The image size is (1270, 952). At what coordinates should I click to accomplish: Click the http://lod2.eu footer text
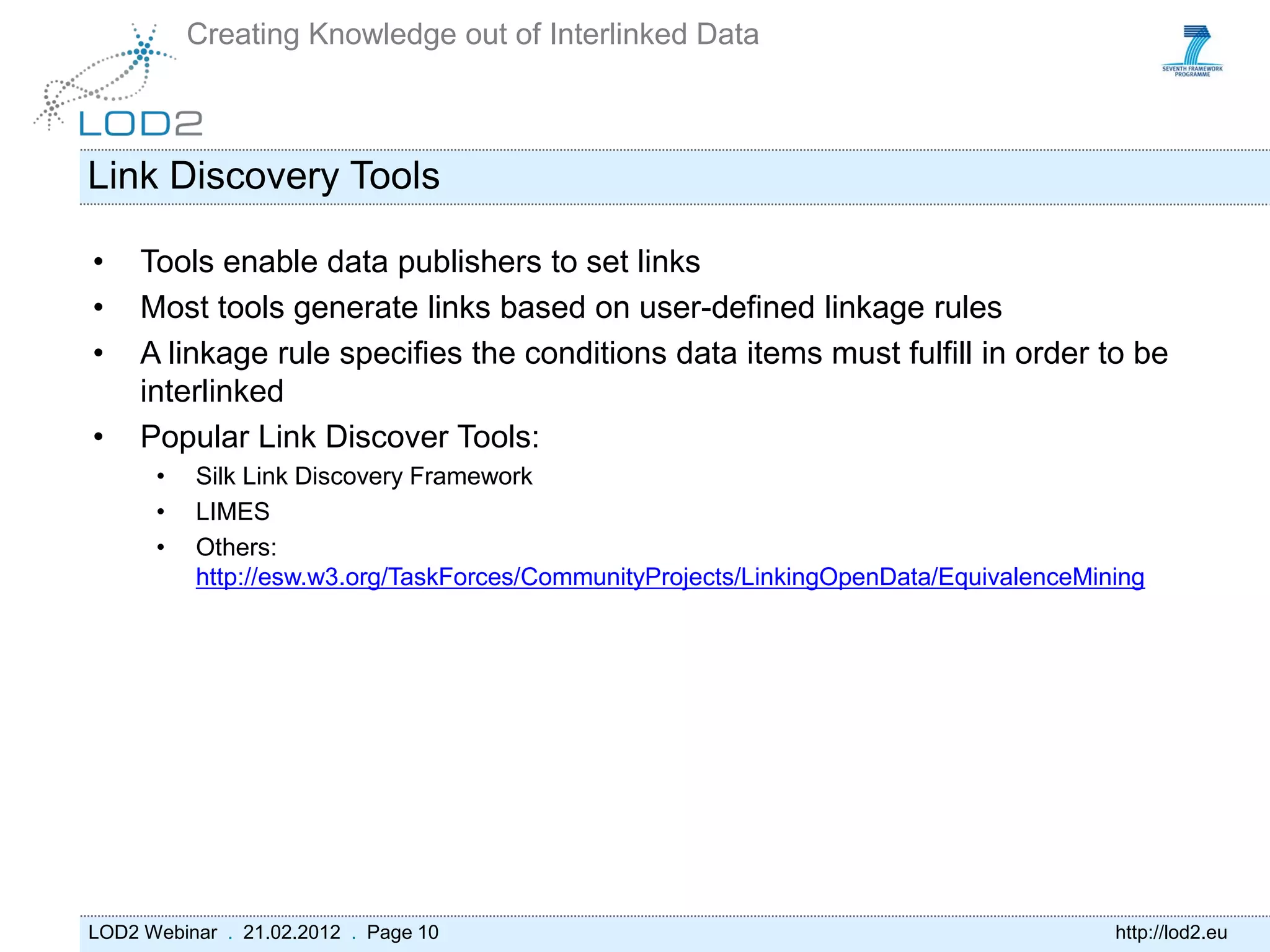coord(1171,932)
